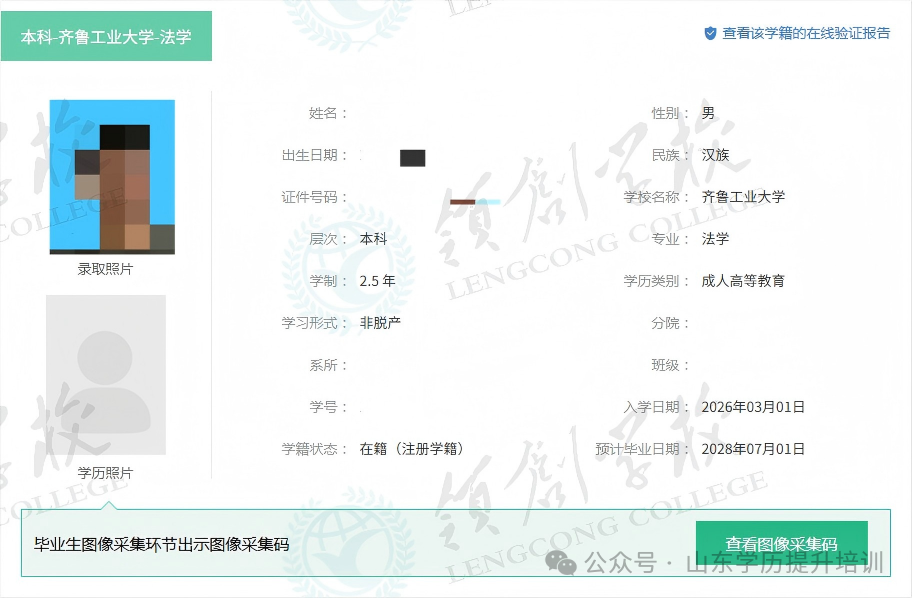912x598 pixels.
Task: Click the blue shield verification icon
Action: coord(710,31)
